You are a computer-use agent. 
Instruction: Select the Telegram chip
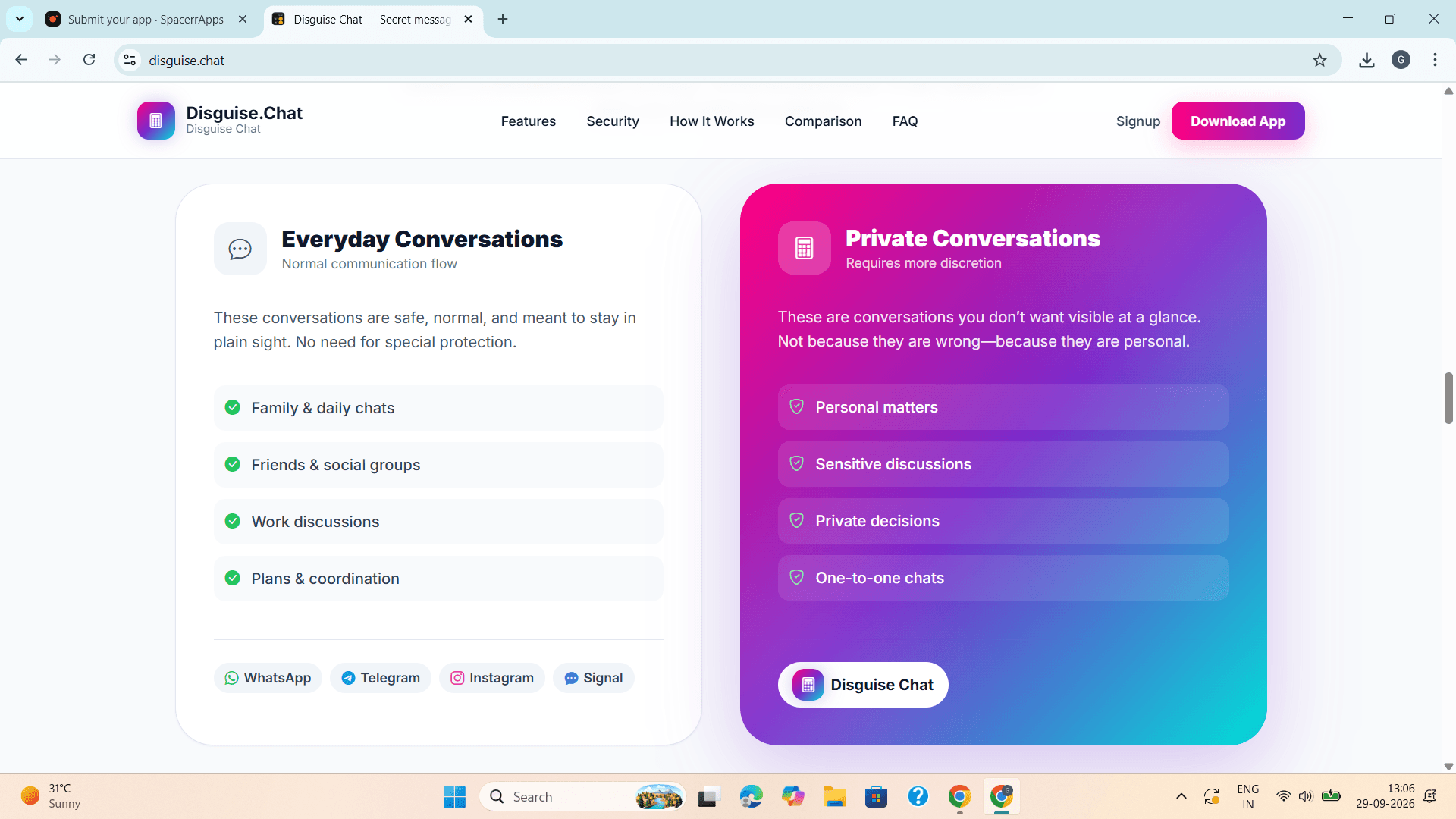tap(381, 678)
